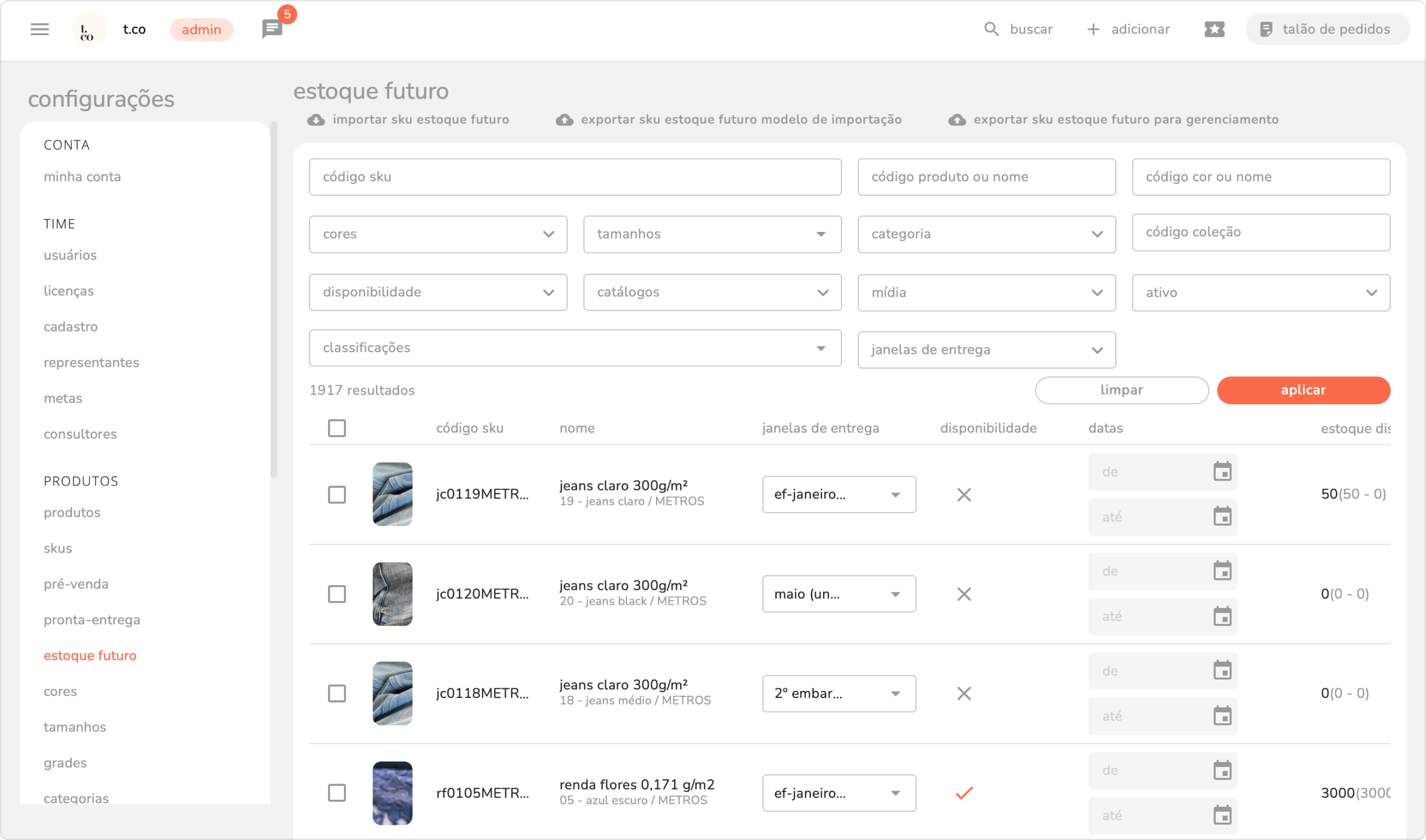Click the orange checkmark for rf0105METR row
1426x840 pixels.
964,792
